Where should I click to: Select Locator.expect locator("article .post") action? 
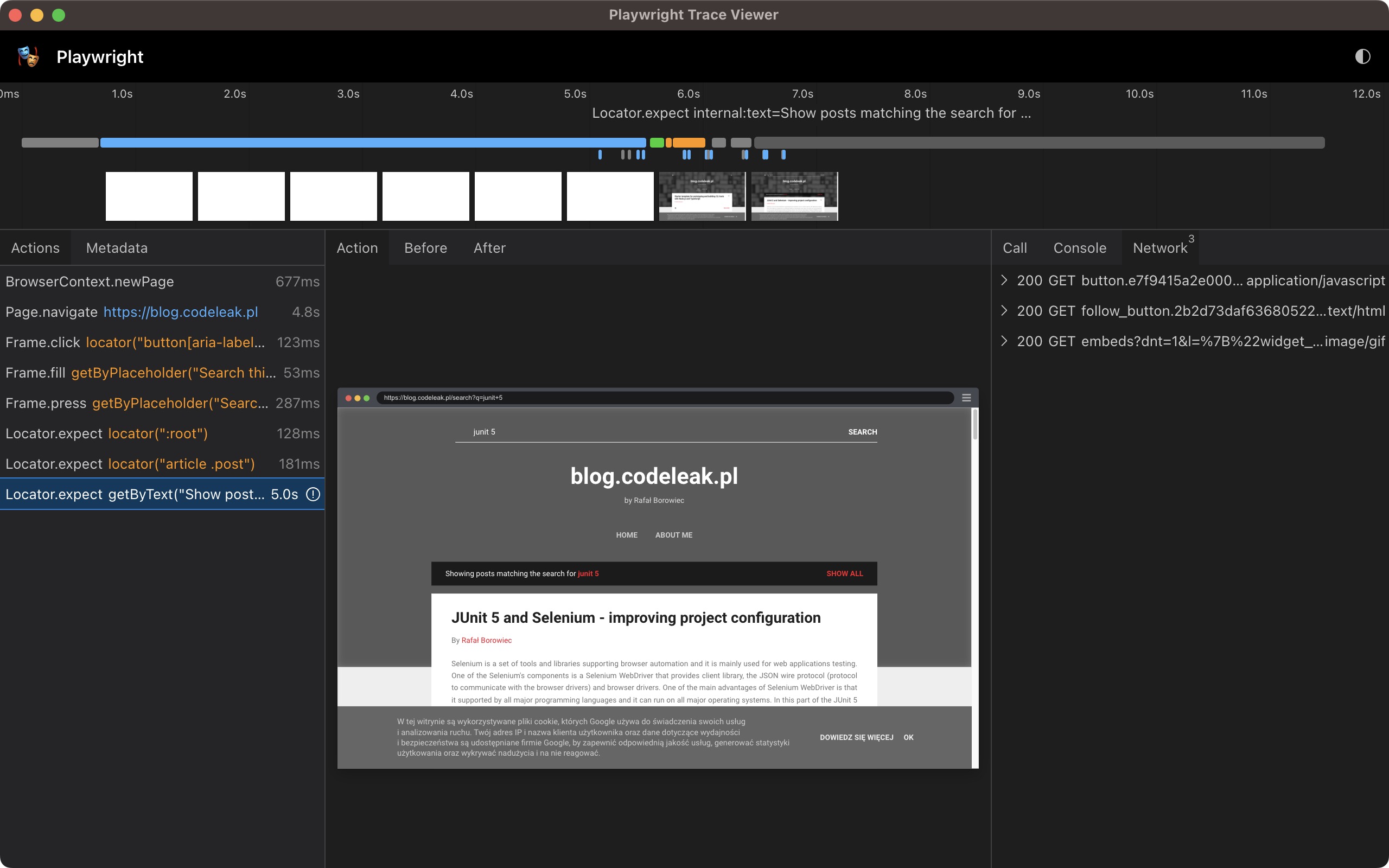[x=162, y=464]
